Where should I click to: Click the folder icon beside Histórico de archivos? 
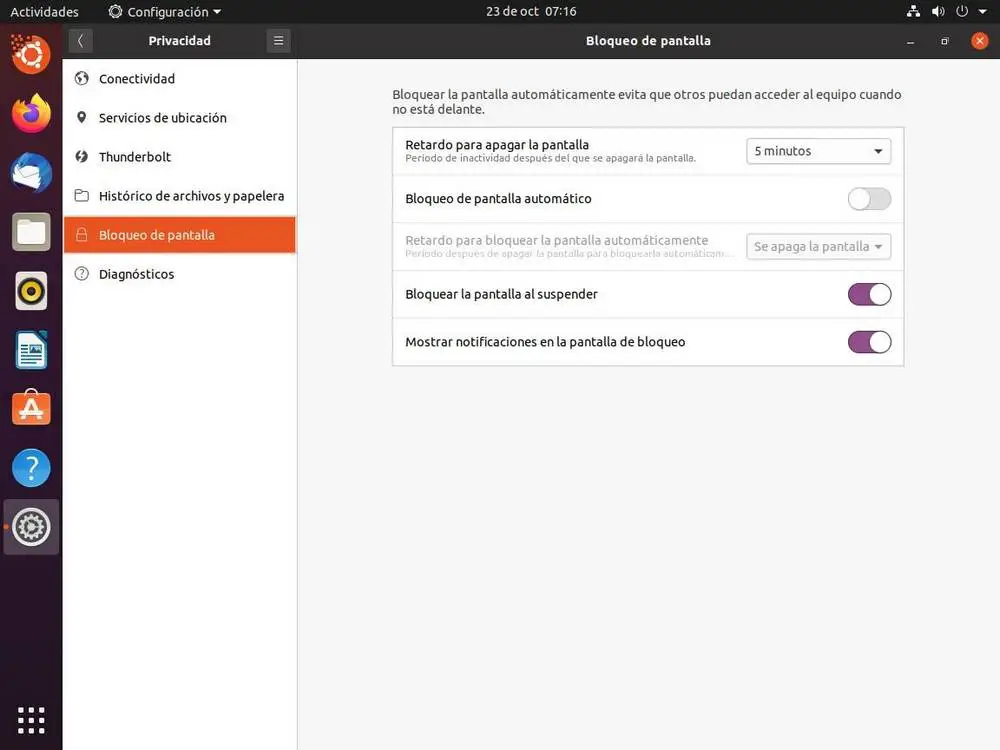pos(82,195)
